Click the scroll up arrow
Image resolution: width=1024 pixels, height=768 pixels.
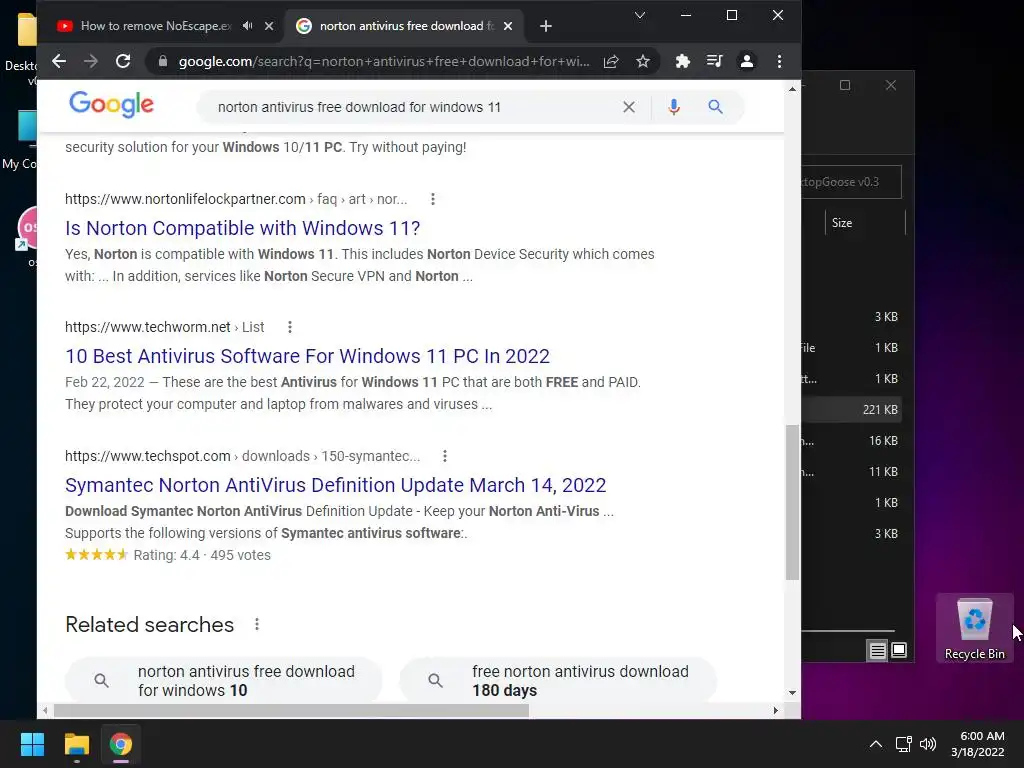pos(792,89)
